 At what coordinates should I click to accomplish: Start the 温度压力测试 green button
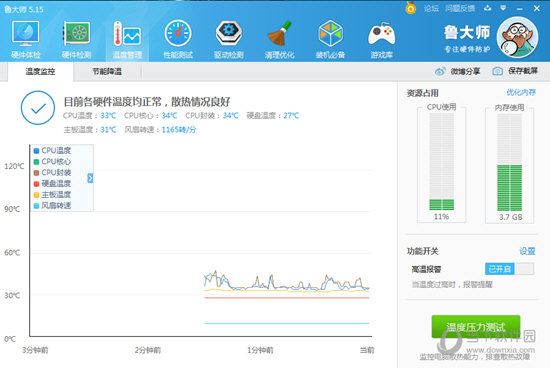pyautogui.click(x=476, y=327)
